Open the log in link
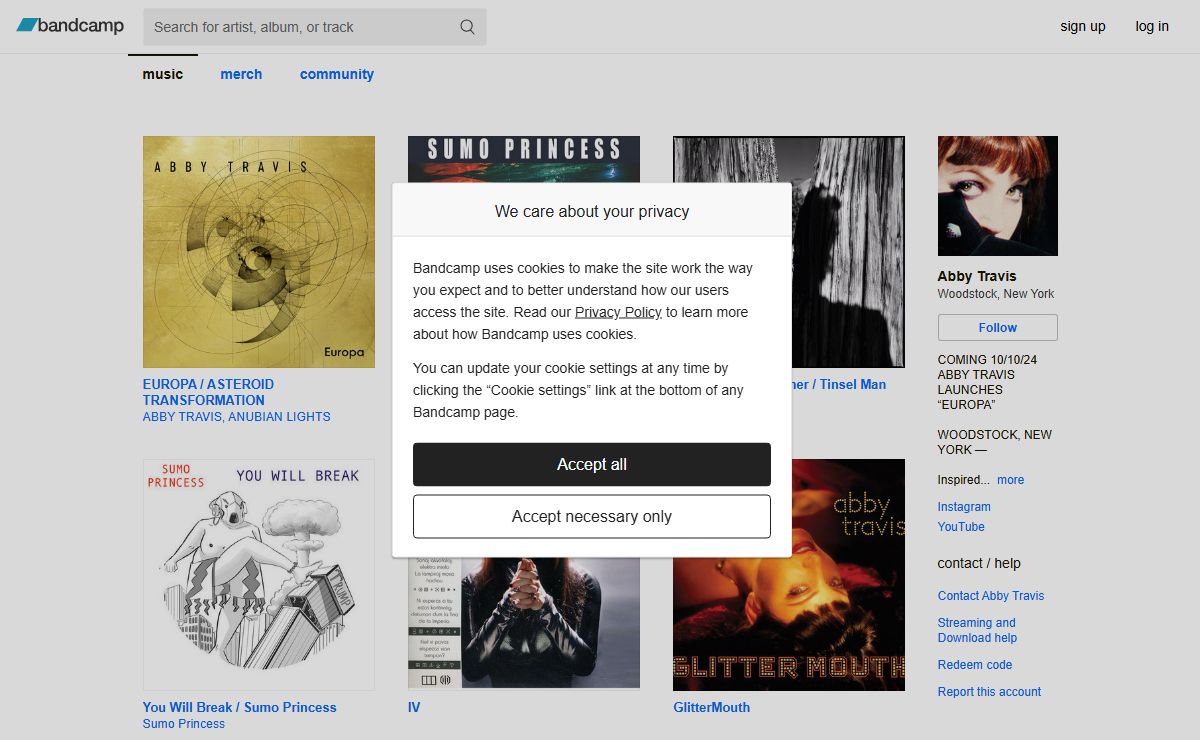This screenshot has height=740, width=1200. click(1152, 26)
